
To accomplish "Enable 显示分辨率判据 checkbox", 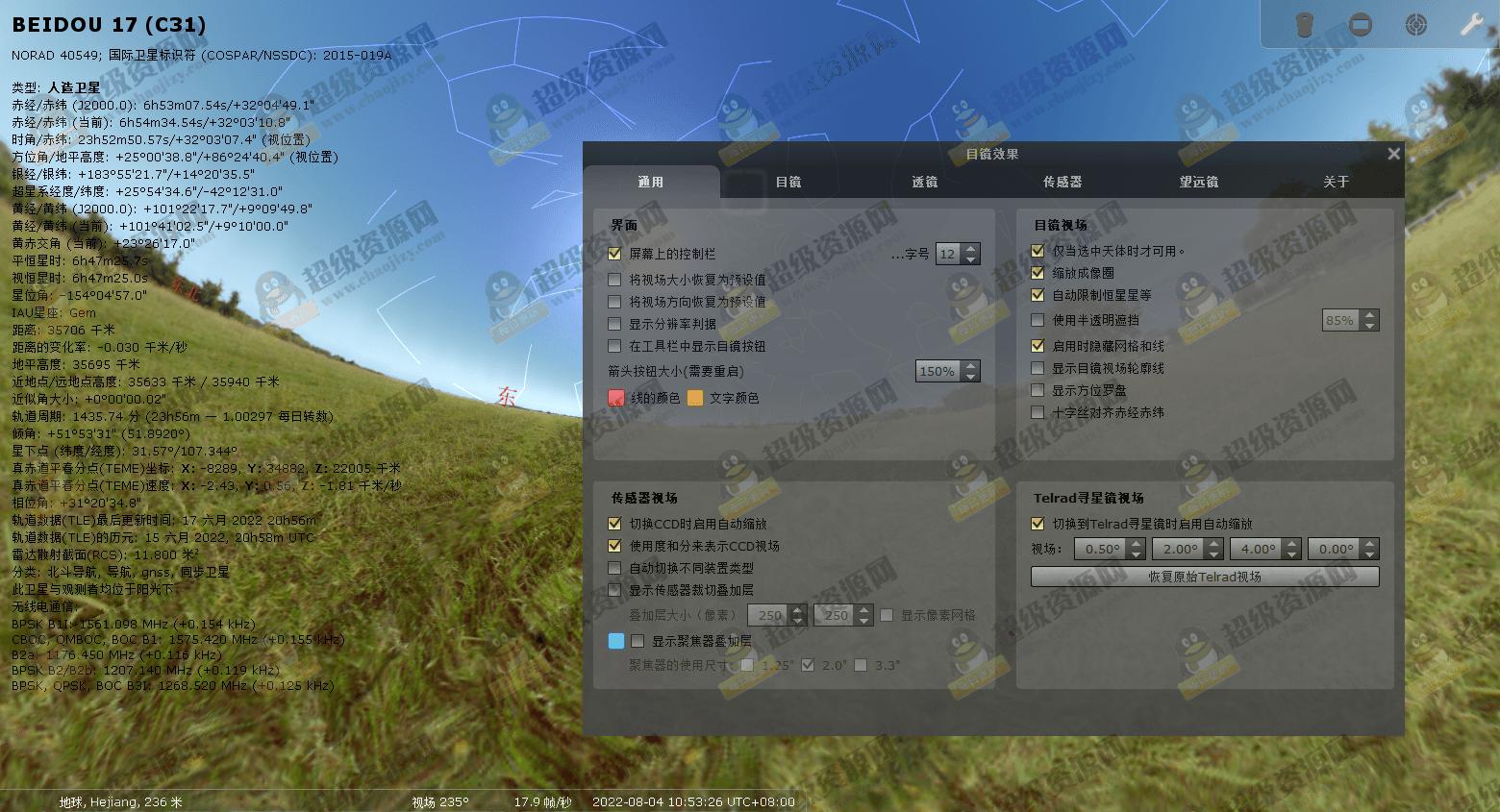I will (x=615, y=324).
